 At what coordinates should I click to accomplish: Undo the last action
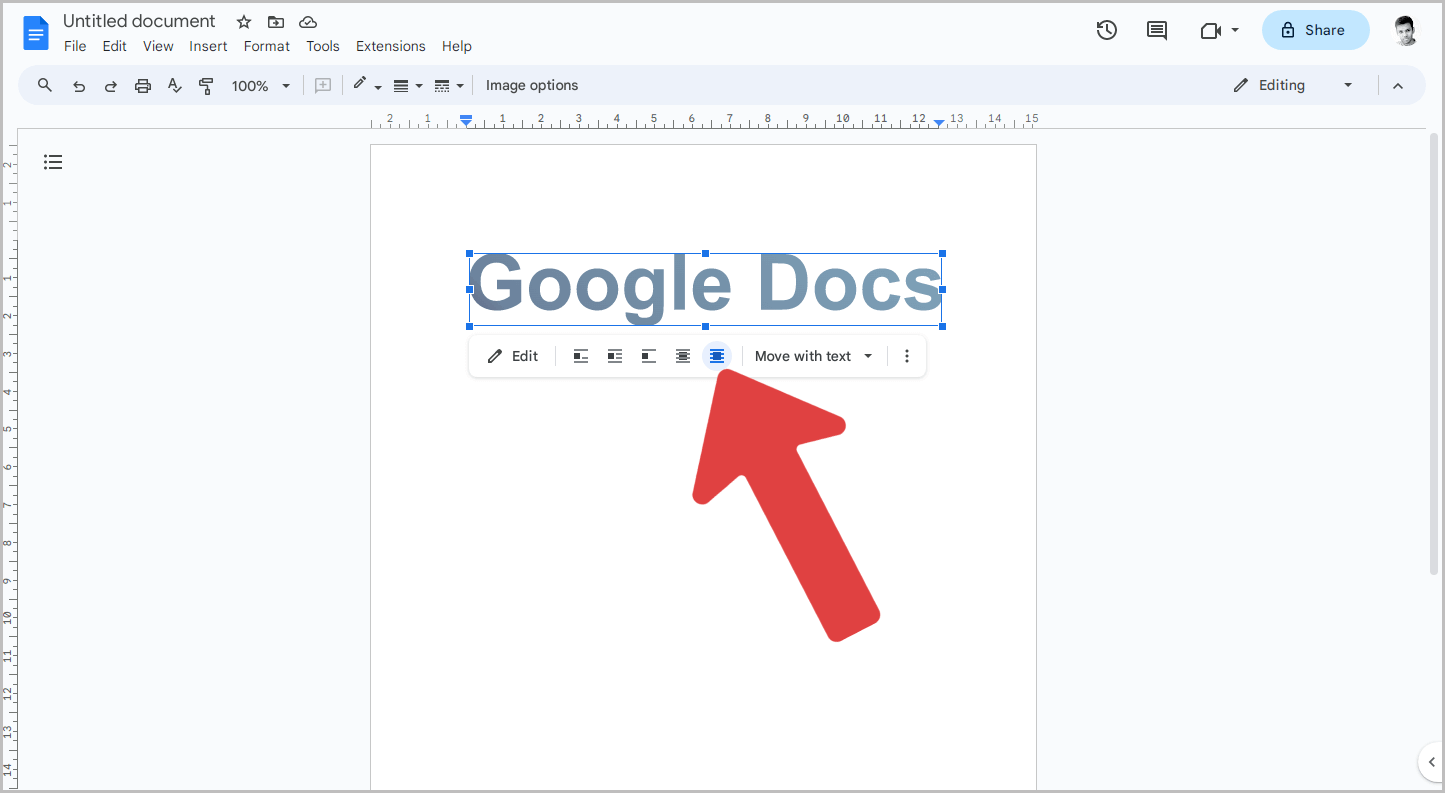(x=79, y=86)
